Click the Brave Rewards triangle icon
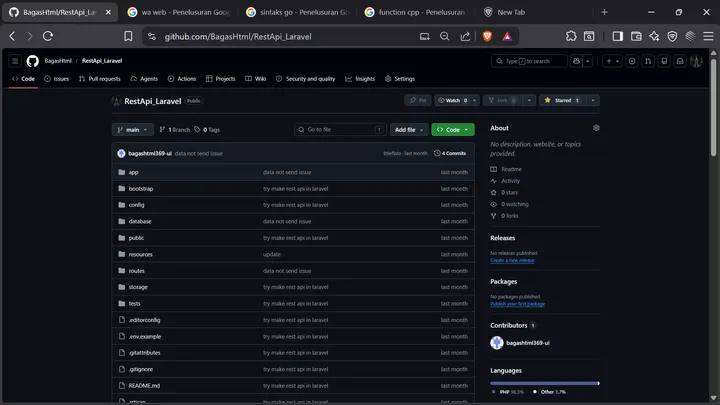This screenshot has height=405, width=720. [x=507, y=36]
